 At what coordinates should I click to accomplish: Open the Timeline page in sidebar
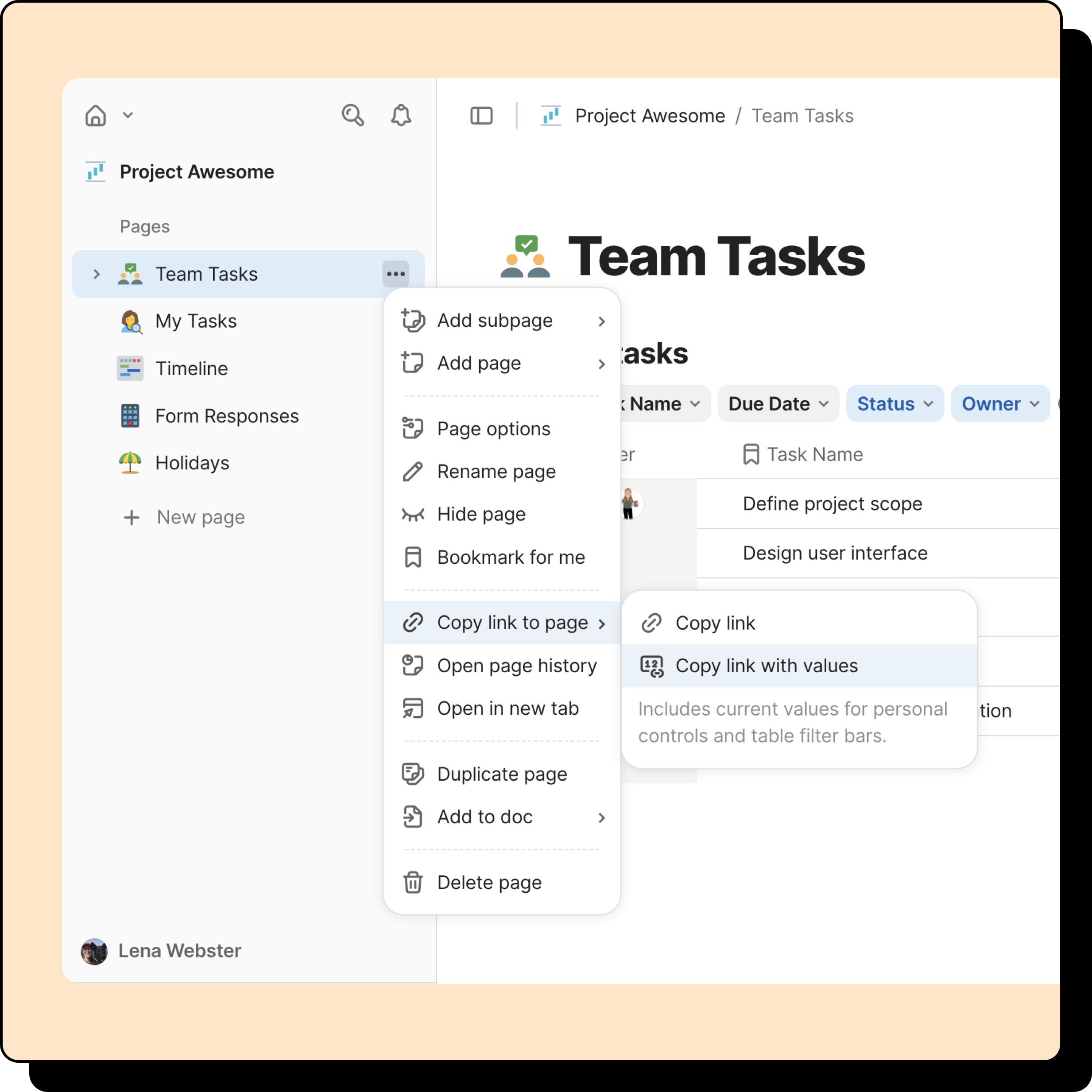point(191,368)
